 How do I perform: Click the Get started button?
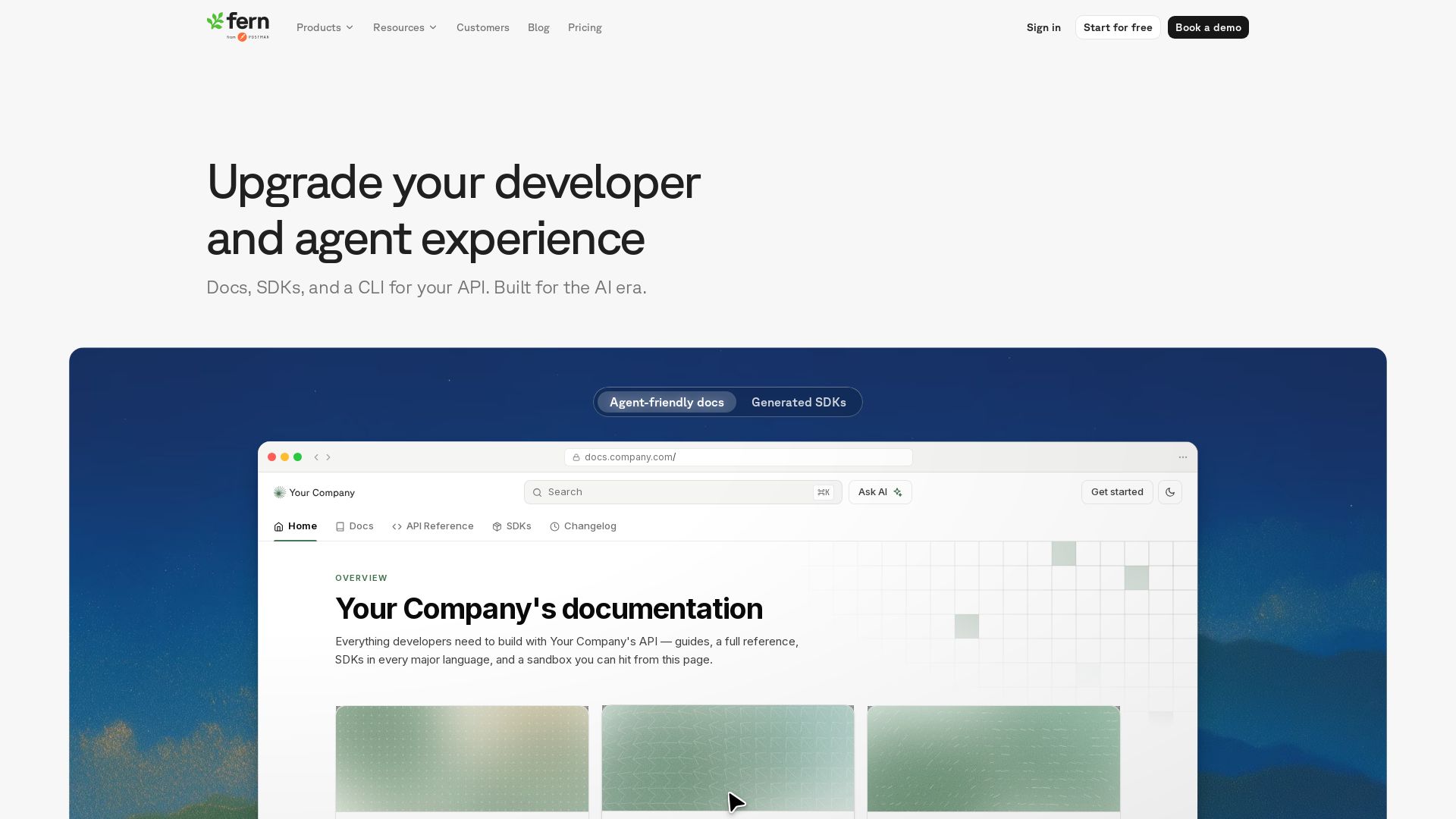click(x=1117, y=492)
